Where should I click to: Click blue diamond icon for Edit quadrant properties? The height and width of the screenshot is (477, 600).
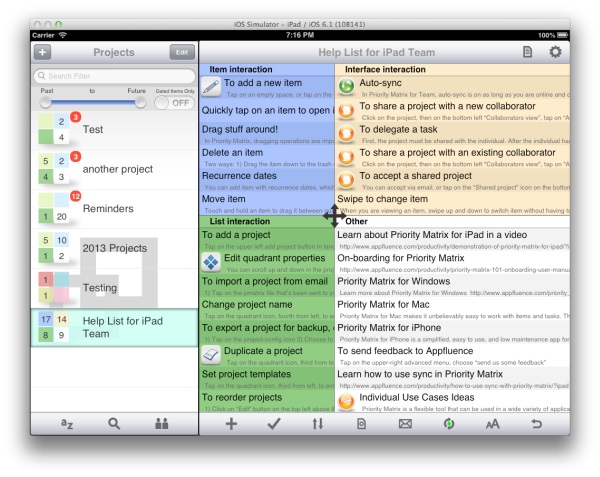click(x=211, y=262)
